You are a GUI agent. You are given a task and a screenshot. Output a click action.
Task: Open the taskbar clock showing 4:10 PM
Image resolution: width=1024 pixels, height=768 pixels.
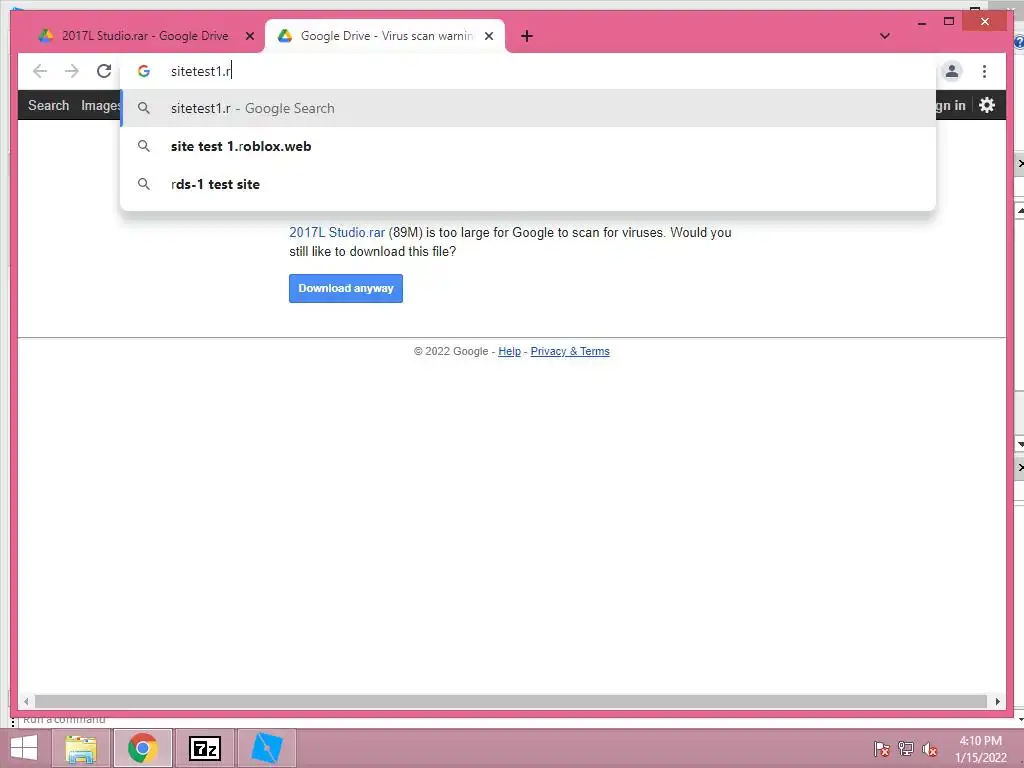pyautogui.click(x=980, y=749)
